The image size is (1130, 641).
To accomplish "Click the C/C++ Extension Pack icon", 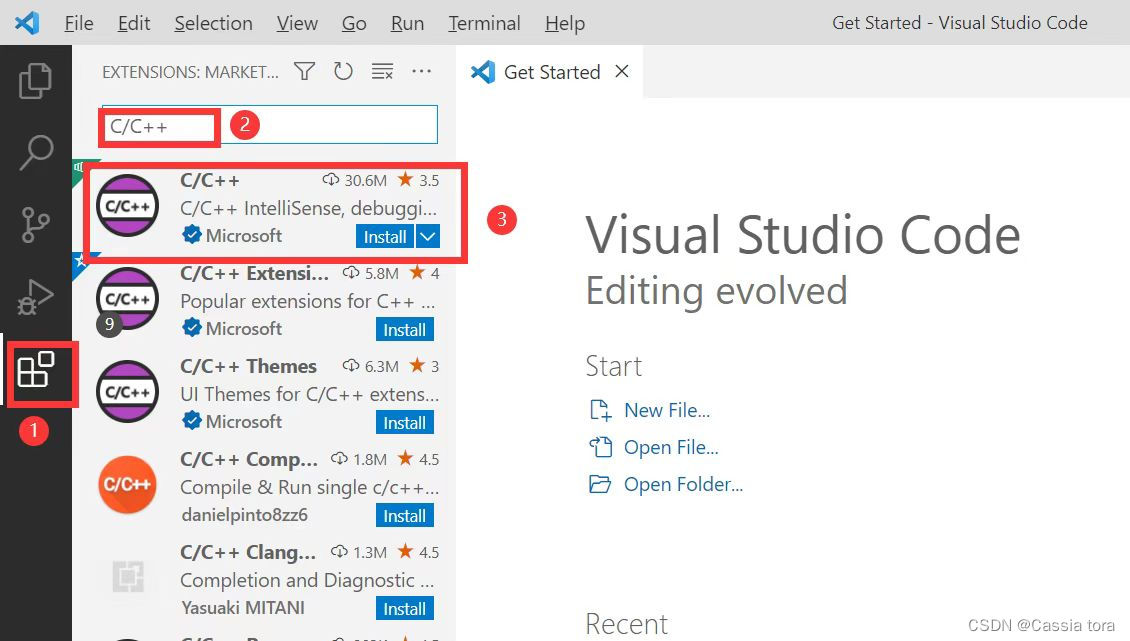I will (x=128, y=299).
